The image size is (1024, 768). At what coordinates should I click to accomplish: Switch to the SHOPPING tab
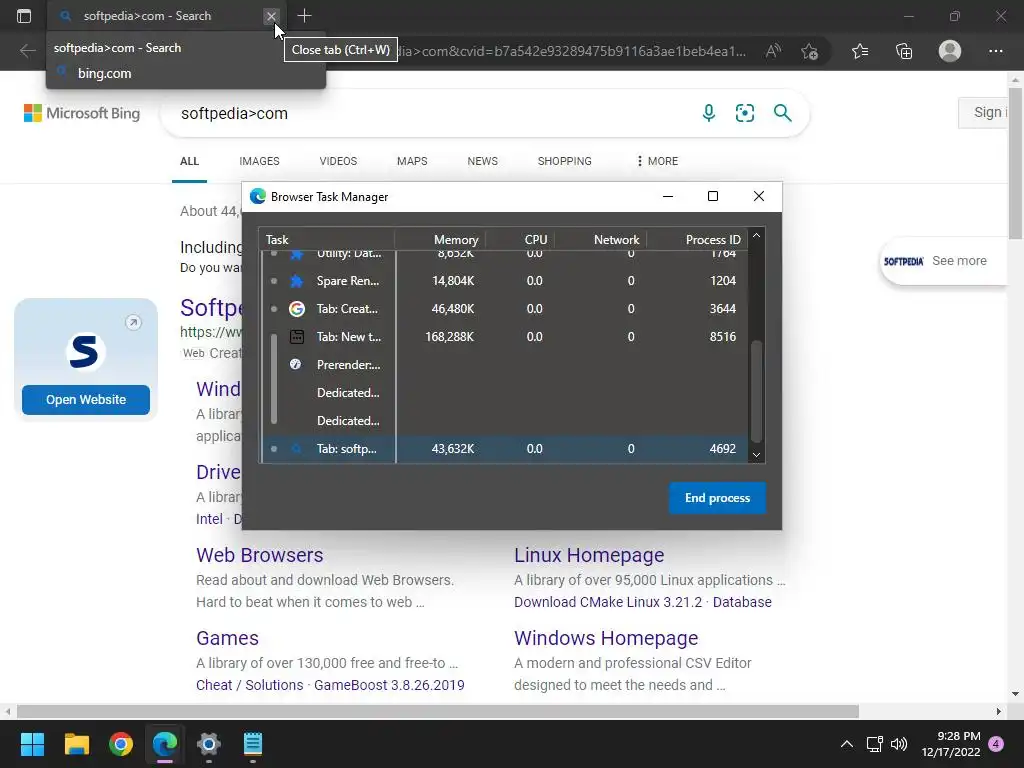(565, 161)
